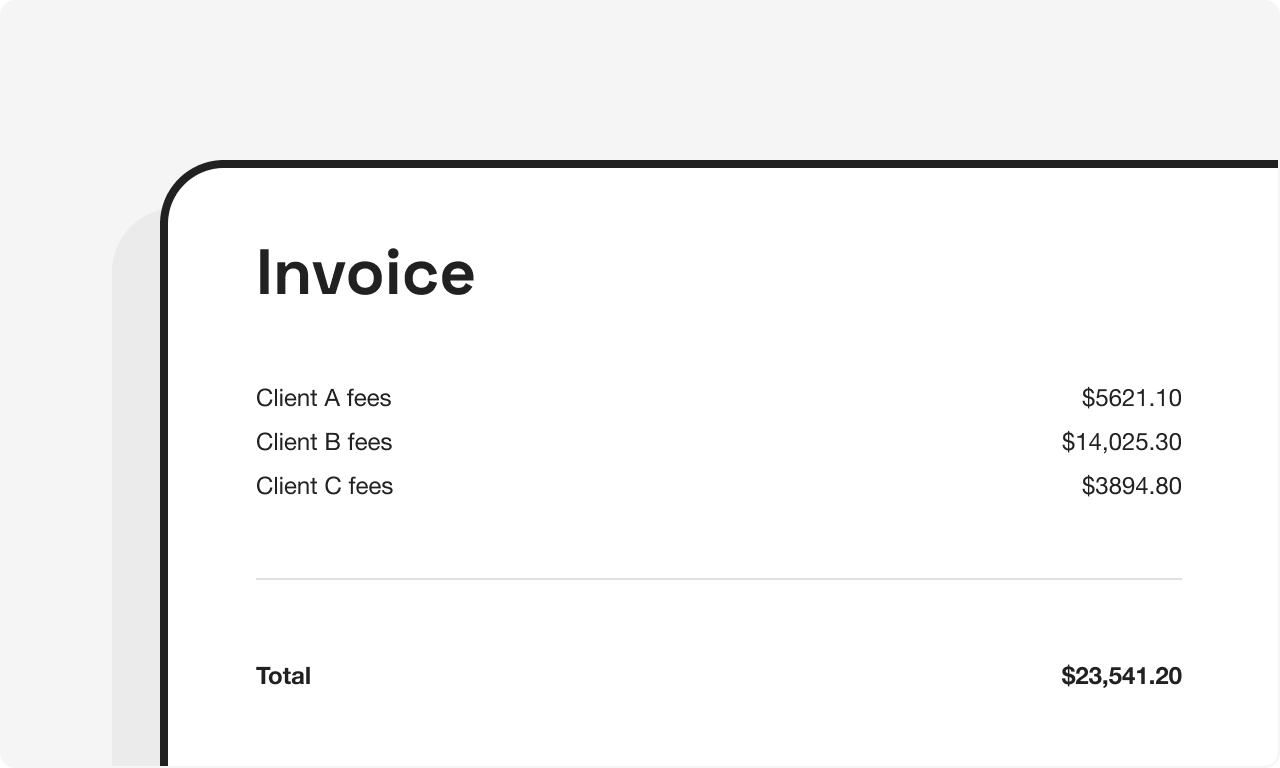Select the Client B fees label

click(323, 442)
